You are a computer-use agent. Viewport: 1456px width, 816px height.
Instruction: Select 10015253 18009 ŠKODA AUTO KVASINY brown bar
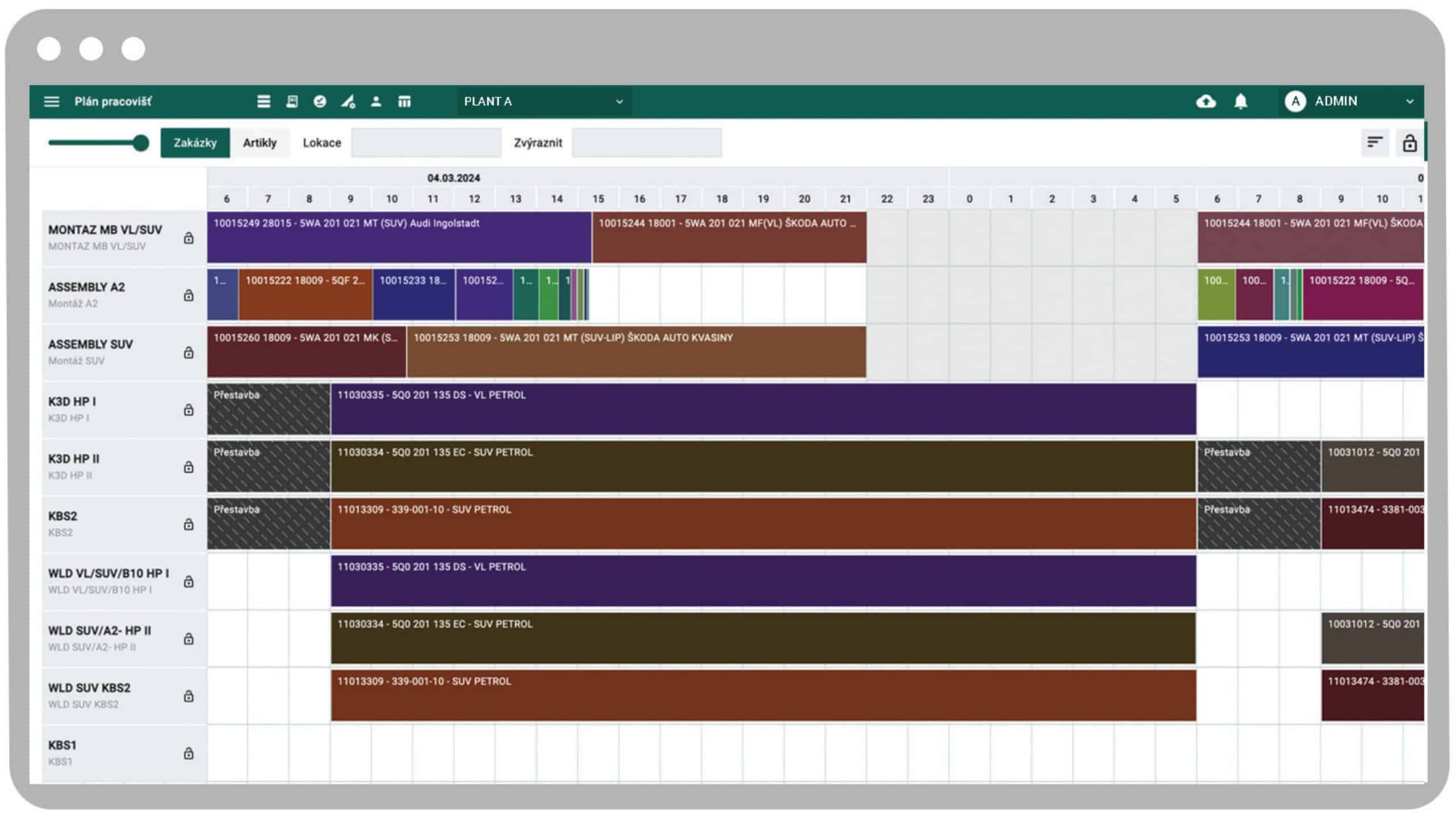pos(637,352)
